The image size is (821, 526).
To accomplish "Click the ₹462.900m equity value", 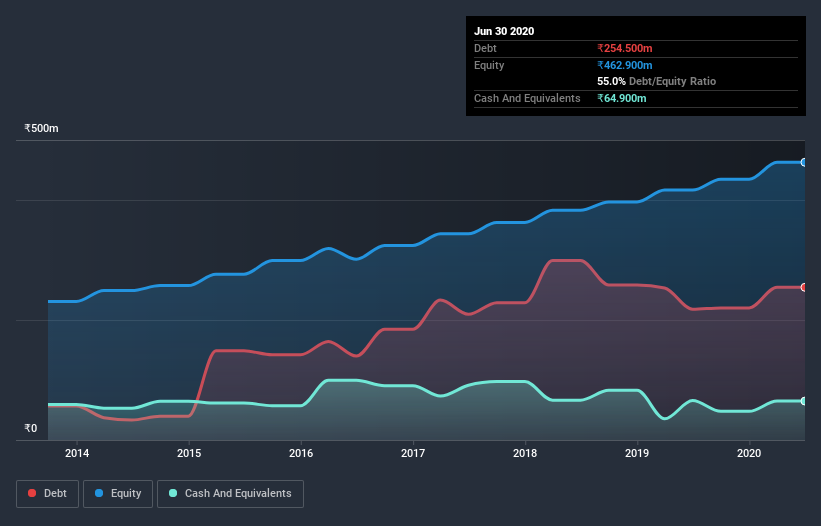I will [x=625, y=65].
